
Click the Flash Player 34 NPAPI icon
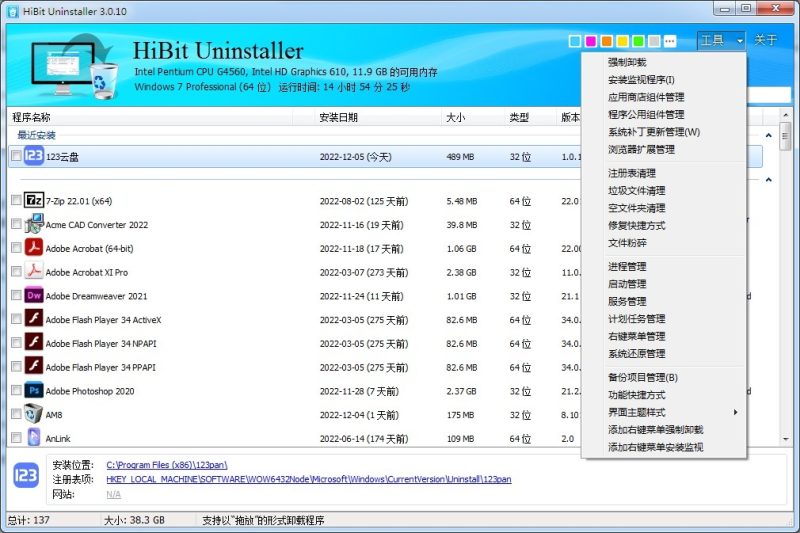click(x=34, y=342)
